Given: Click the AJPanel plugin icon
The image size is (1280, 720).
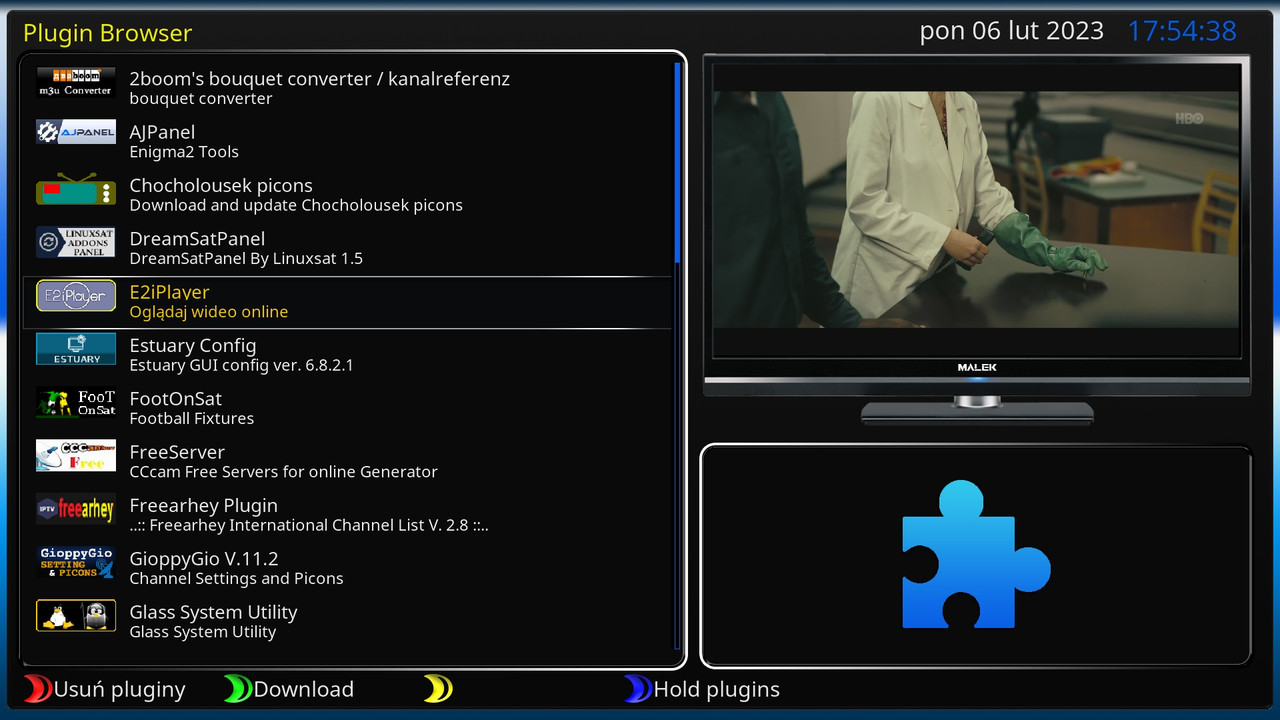Looking at the screenshot, I should (76, 133).
